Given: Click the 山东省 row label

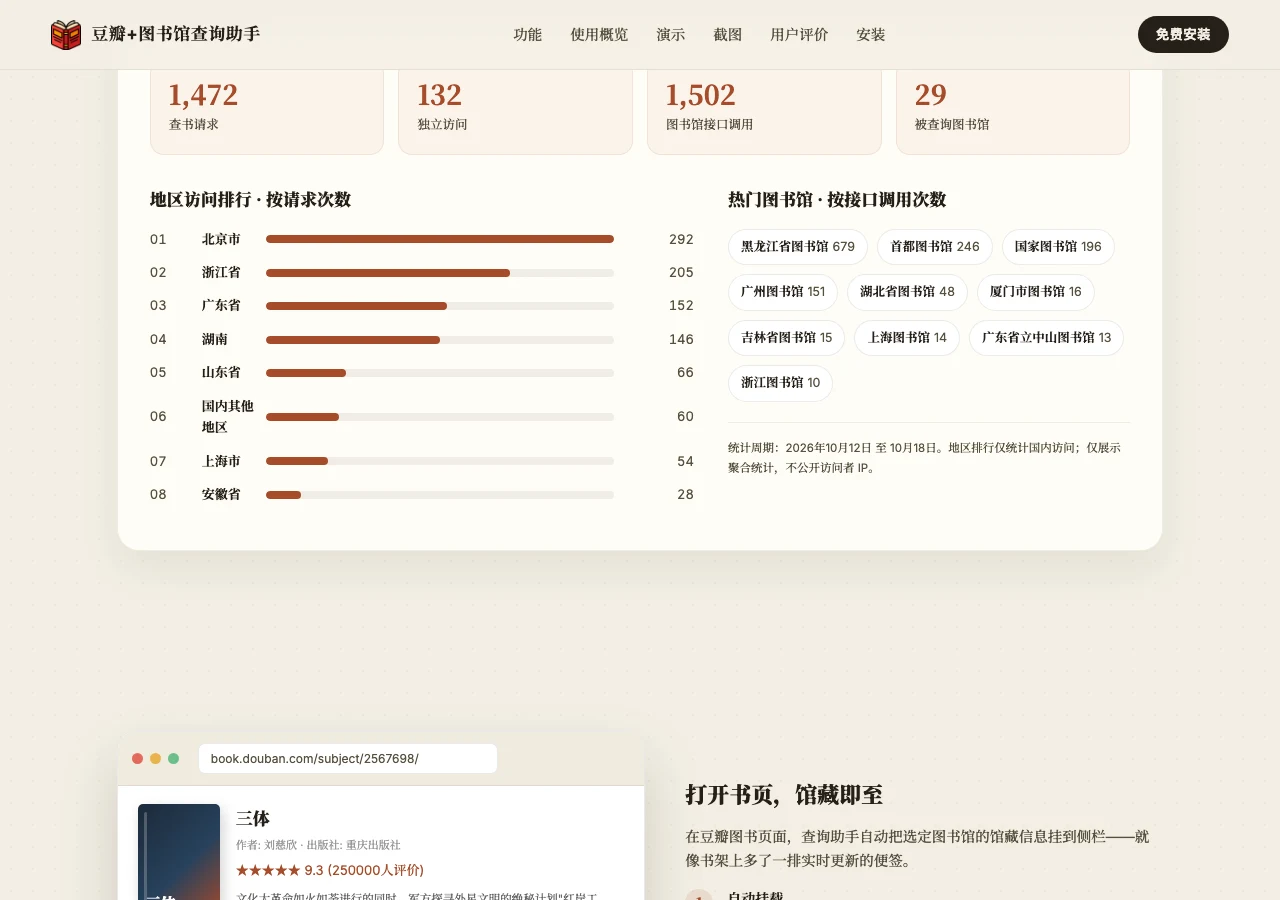Looking at the screenshot, I should [221, 373].
